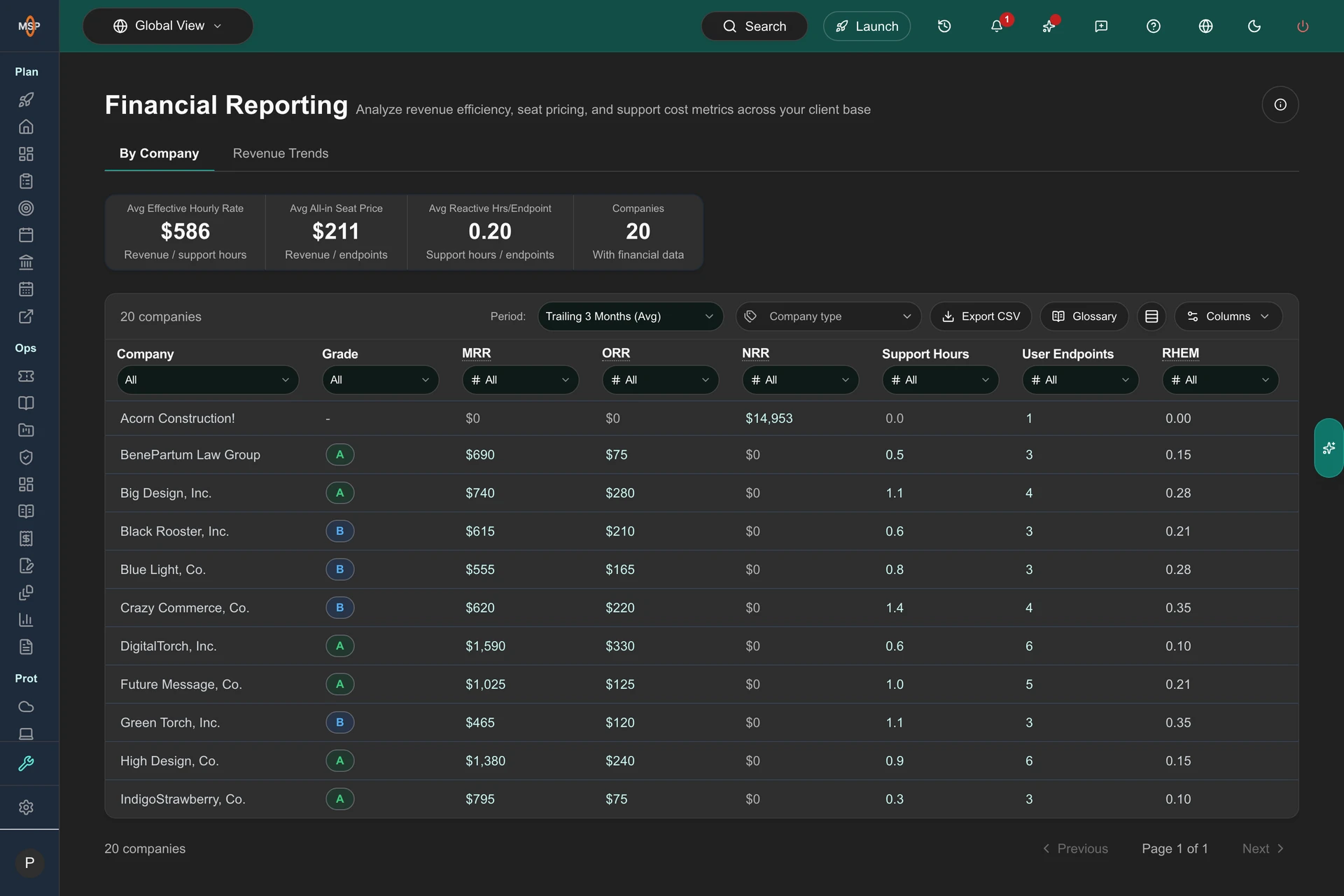Open the Company type filter dropdown

tap(828, 316)
